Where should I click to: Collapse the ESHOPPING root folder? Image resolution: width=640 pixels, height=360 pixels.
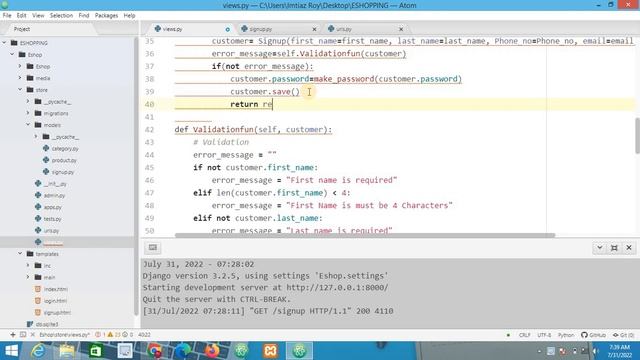click(x=4, y=42)
